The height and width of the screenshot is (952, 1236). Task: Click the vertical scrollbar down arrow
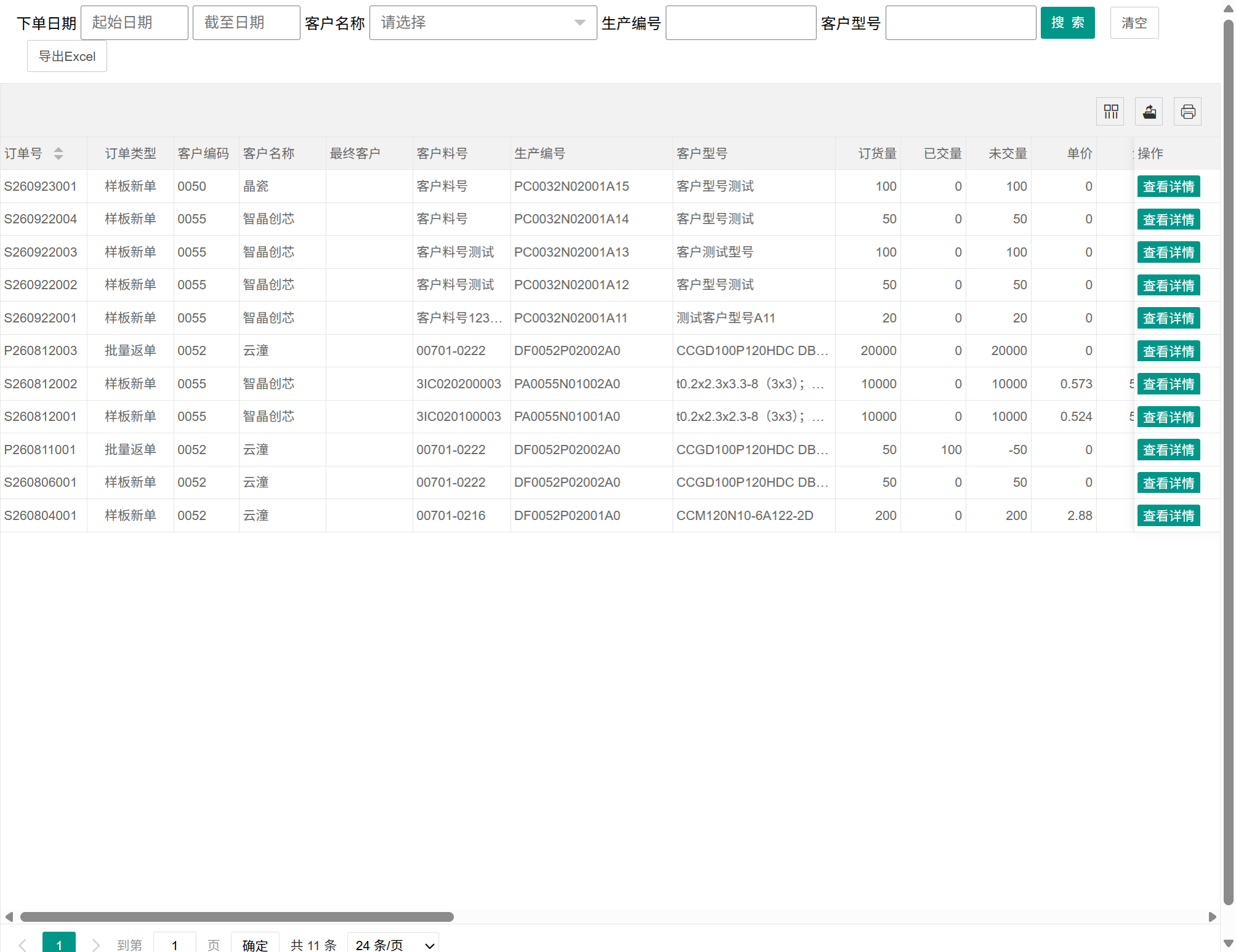[x=1228, y=943]
